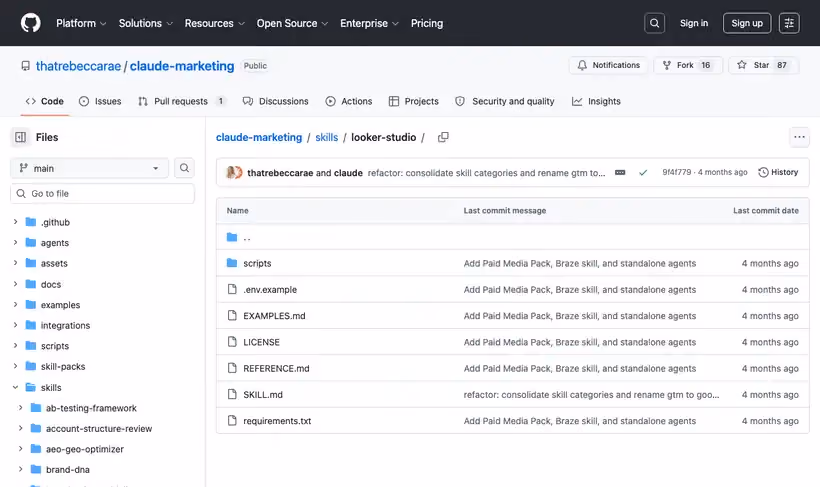Collapse the skills folder in the tree
The height and width of the screenshot is (487, 820).
15,387
